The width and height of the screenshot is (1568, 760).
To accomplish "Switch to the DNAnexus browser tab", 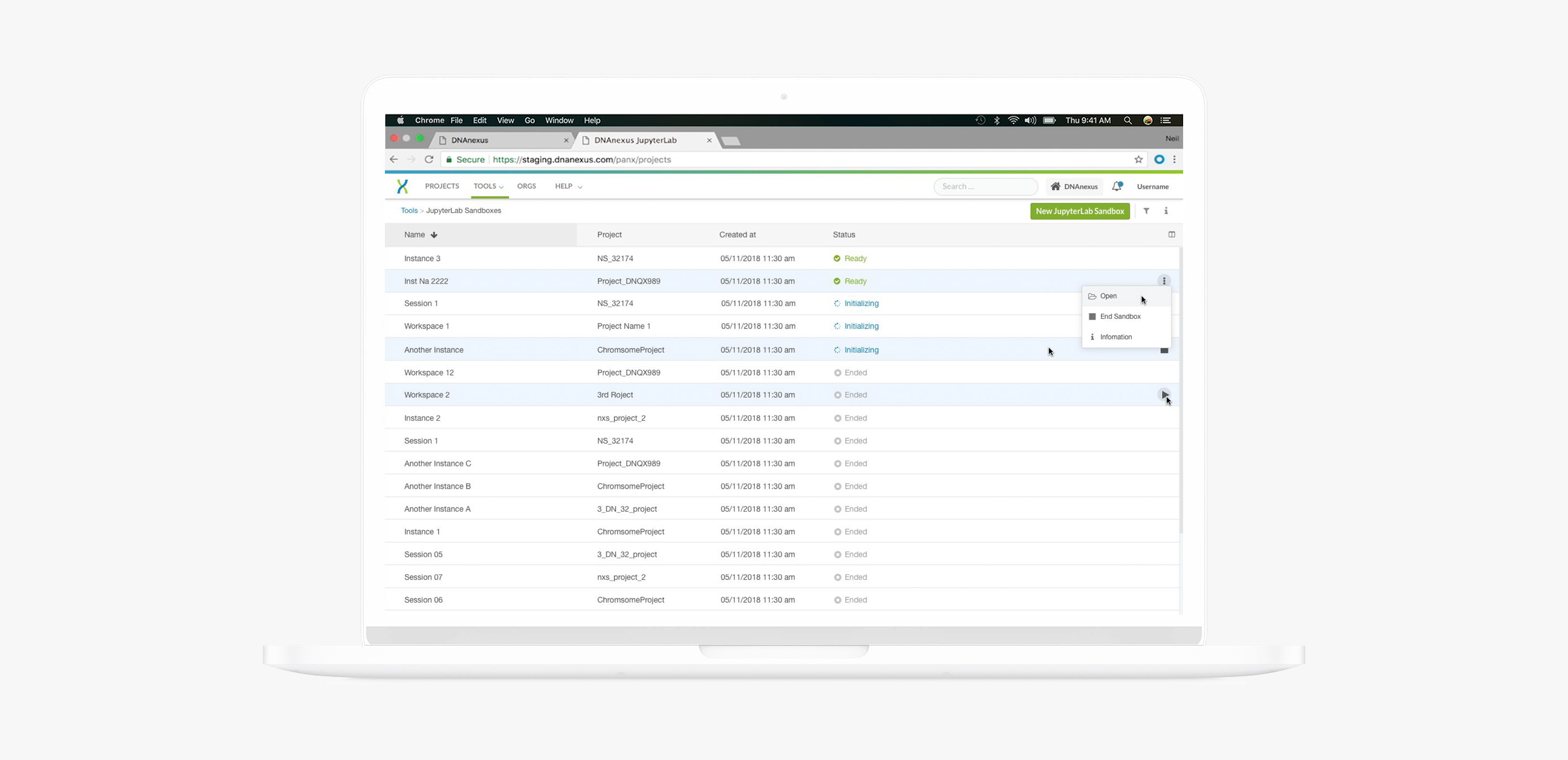I will point(469,141).
